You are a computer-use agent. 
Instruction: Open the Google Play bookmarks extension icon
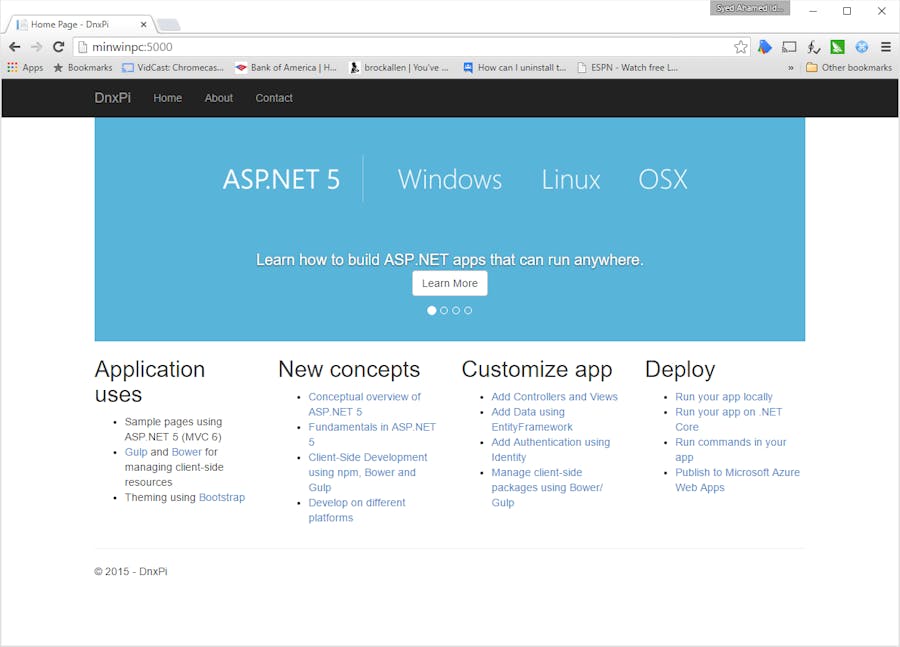click(765, 46)
